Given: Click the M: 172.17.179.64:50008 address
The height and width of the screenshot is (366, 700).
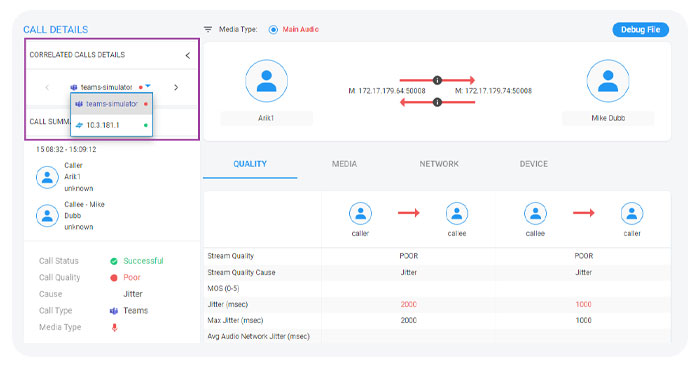Looking at the screenshot, I should [x=387, y=91].
